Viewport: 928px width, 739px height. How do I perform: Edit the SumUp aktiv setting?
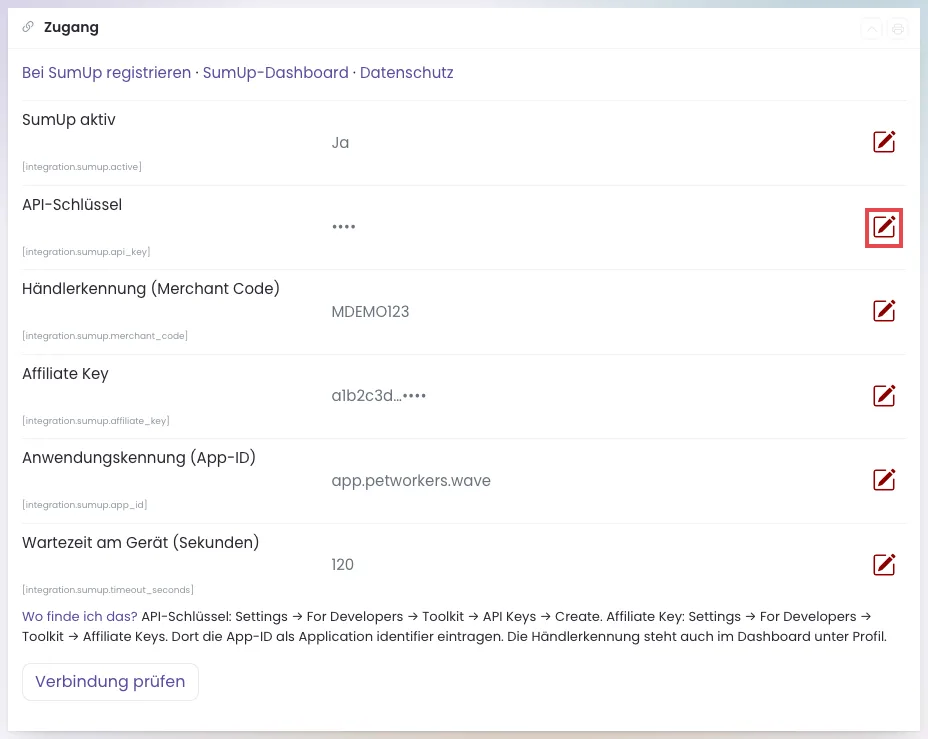click(x=884, y=142)
